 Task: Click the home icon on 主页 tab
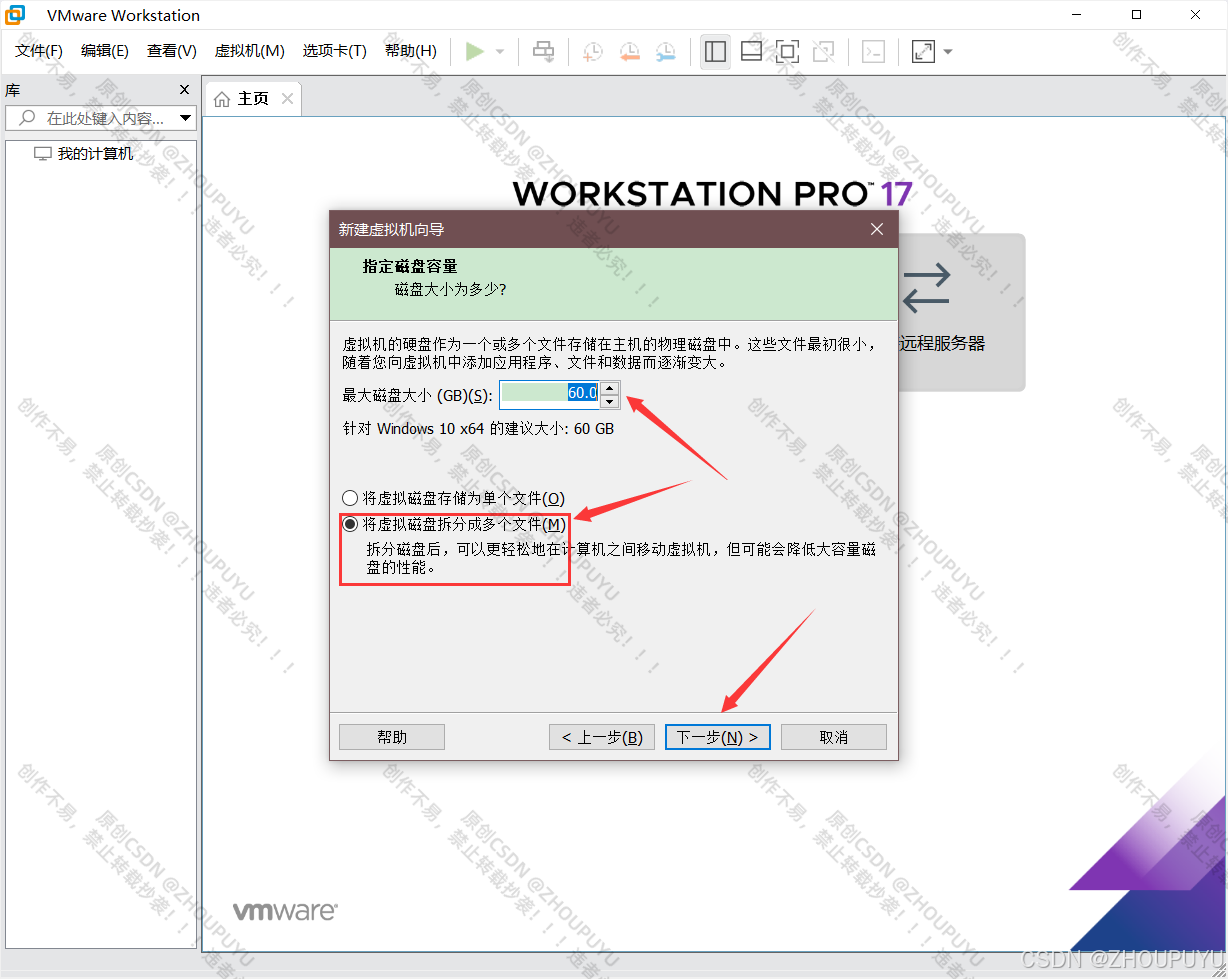click(x=222, y=99)
